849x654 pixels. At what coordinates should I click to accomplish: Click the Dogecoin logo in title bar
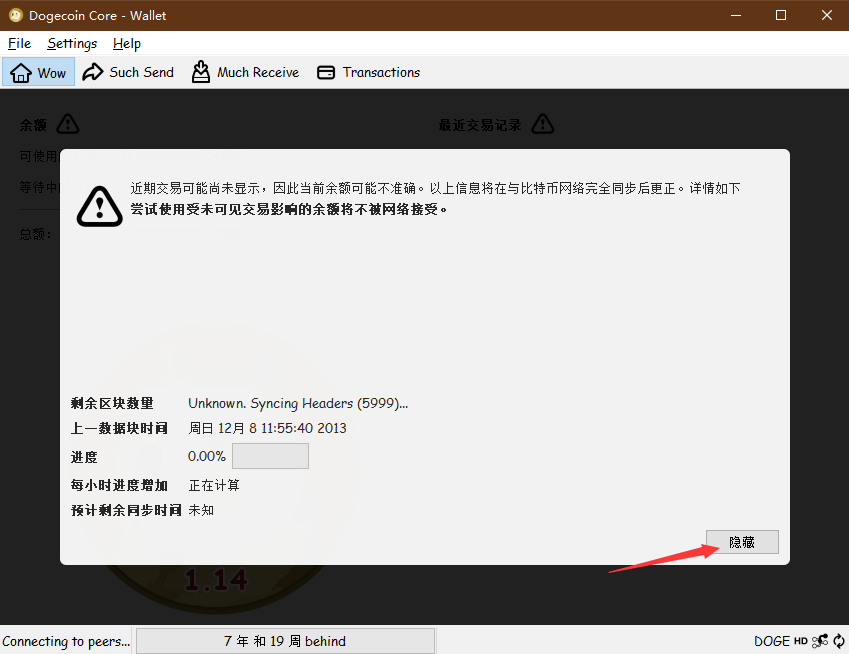(15, 15)
